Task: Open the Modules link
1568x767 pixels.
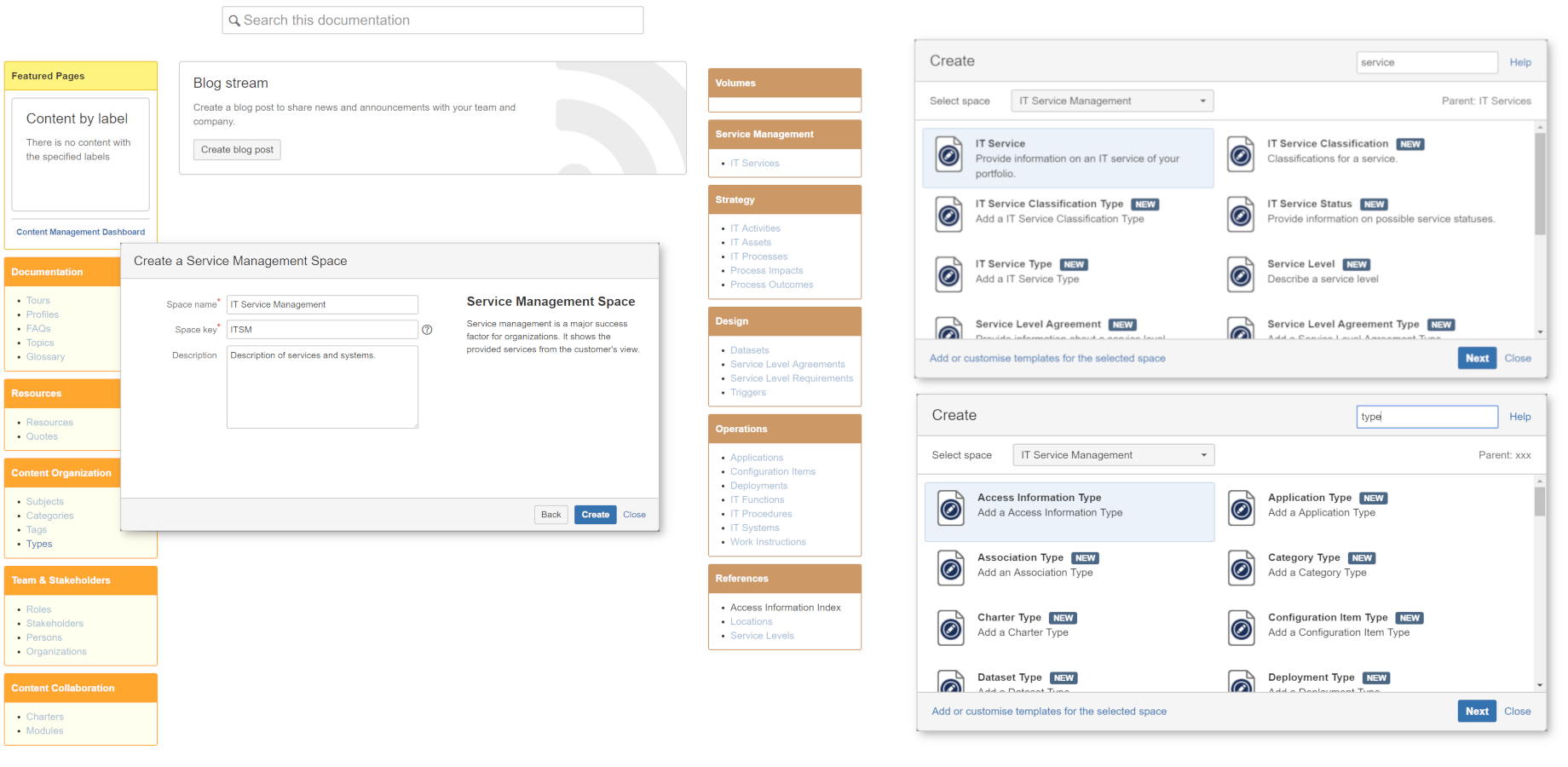Action: [44, 731]
